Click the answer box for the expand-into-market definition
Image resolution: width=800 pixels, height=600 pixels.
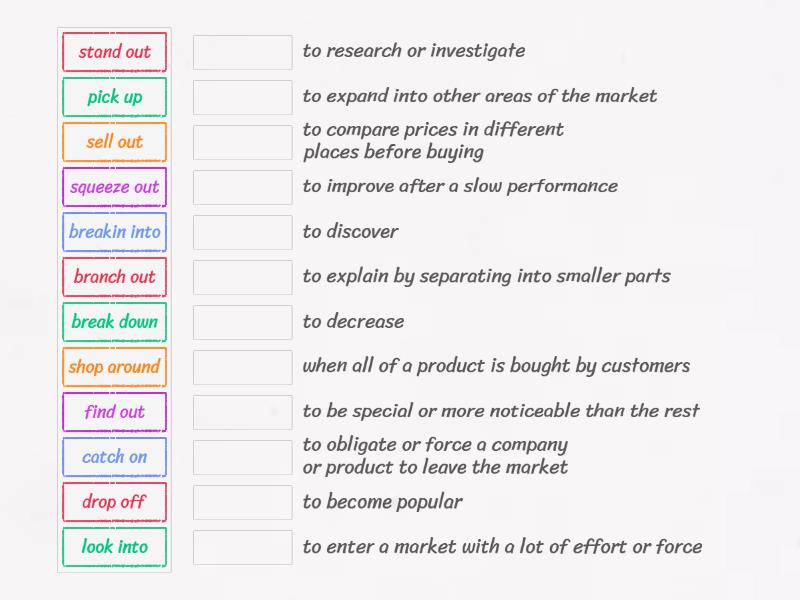(242, 97)
